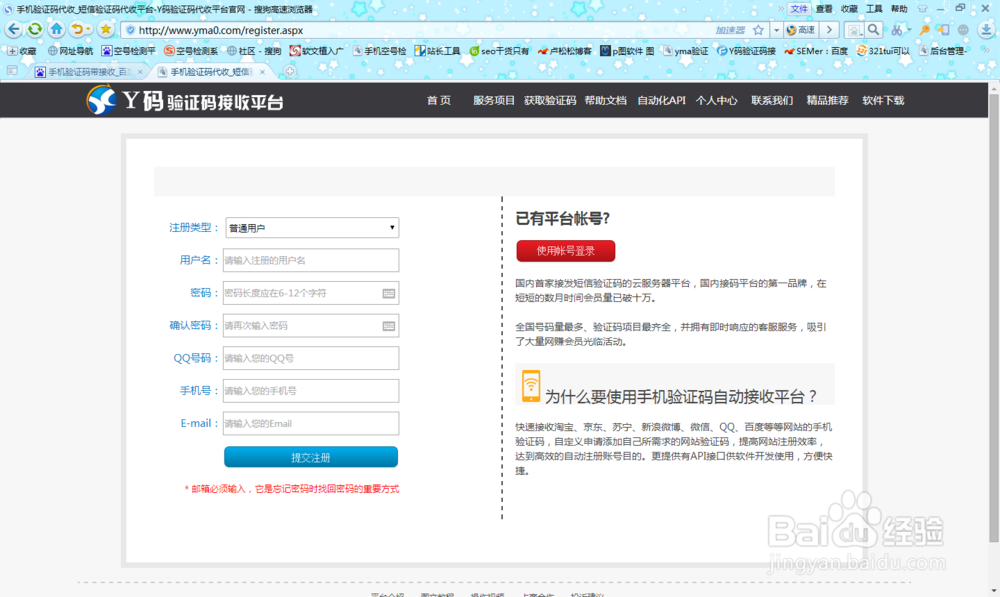Screen dimensions: 1000x597
Task: Open the 文件 menu
Action: coord(799,9)
